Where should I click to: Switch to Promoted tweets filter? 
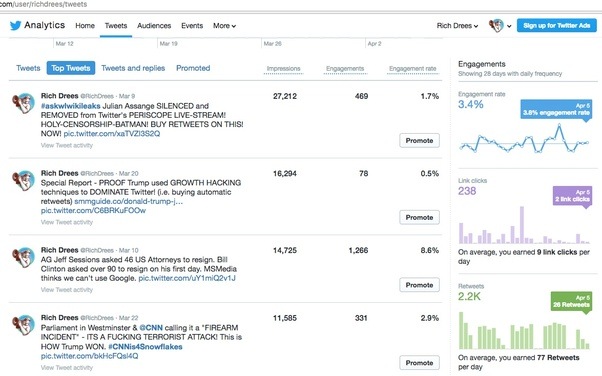click(193, 68)
